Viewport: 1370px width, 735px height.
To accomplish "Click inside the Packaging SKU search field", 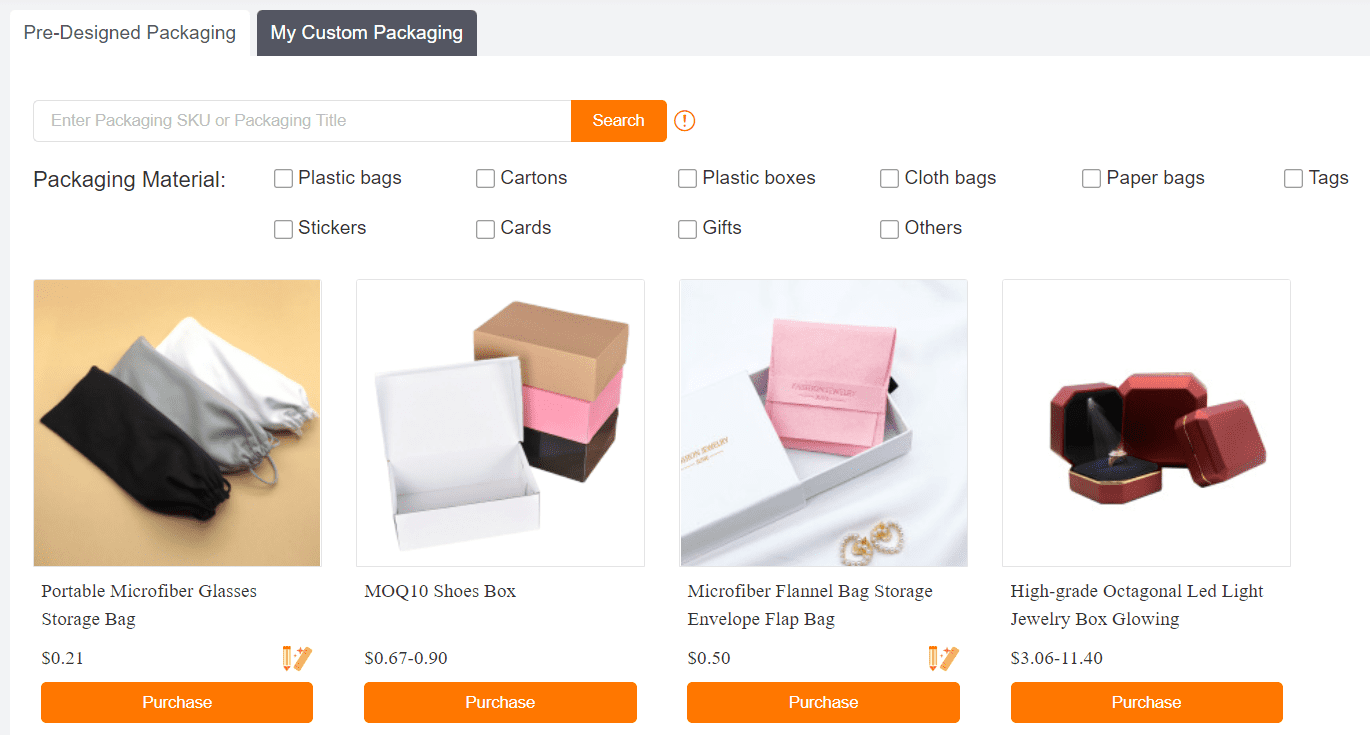I will click(x=300, y=120).
